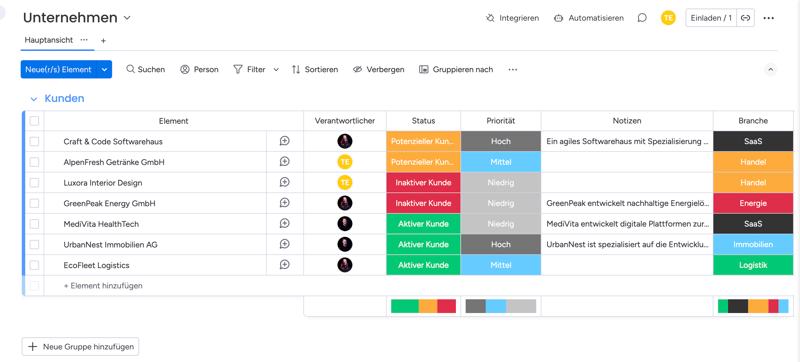Click Priorität summary color bar
This screenshot has width=800, height=362.
501,306
